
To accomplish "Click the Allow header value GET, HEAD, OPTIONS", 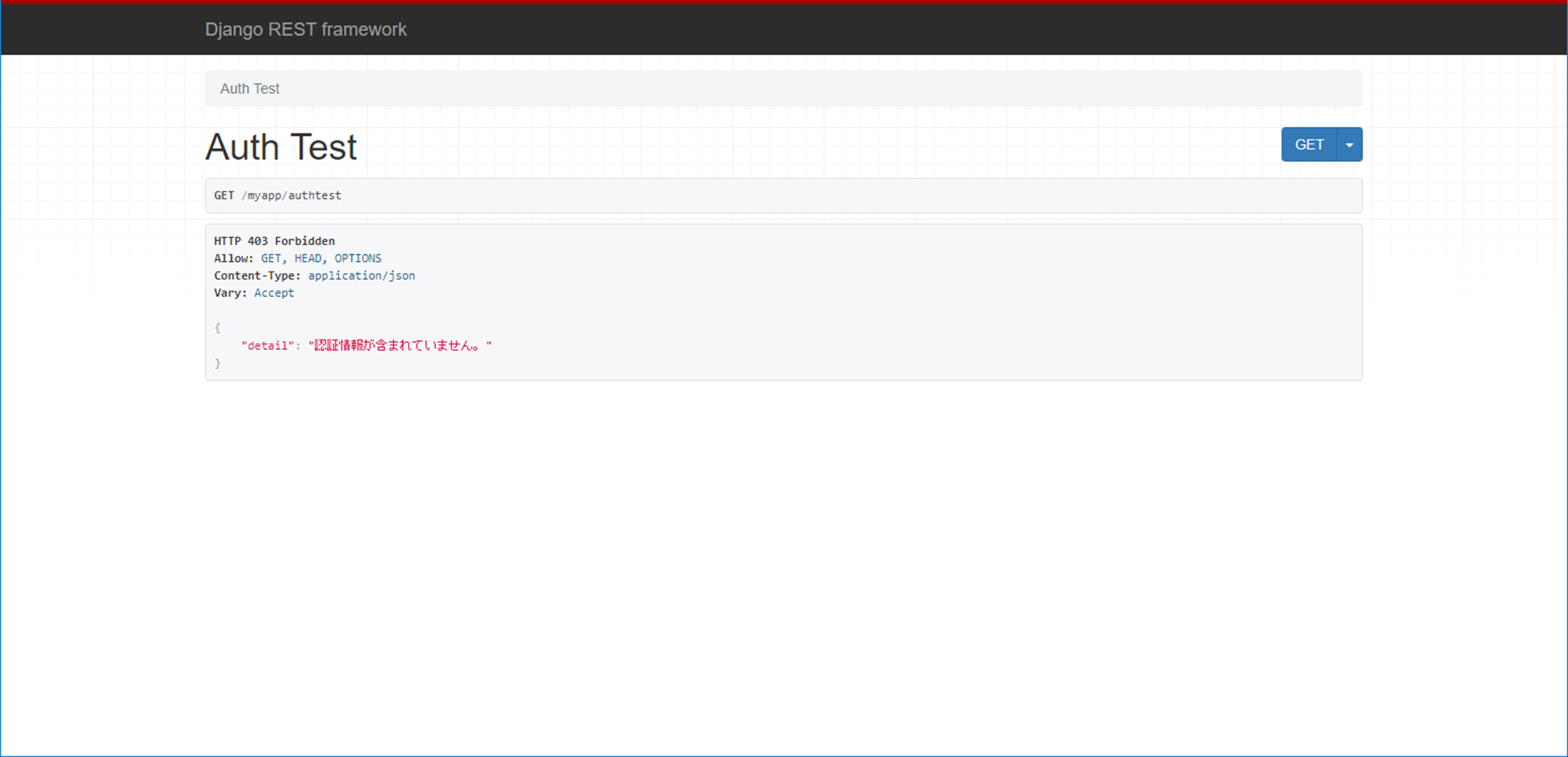I will point(321,258).
